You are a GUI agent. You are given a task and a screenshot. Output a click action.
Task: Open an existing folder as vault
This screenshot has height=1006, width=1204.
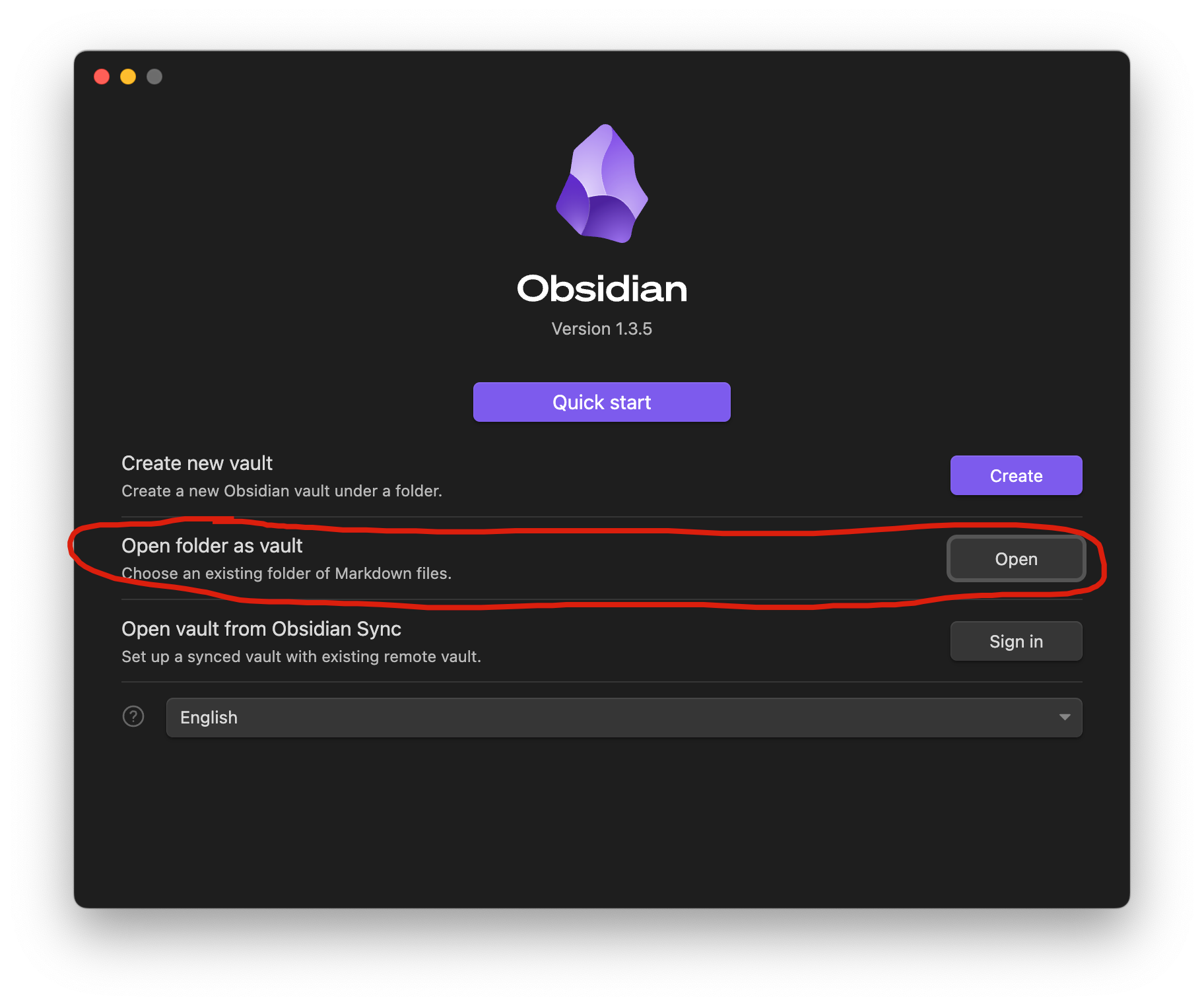click(x=1016, y=558)
